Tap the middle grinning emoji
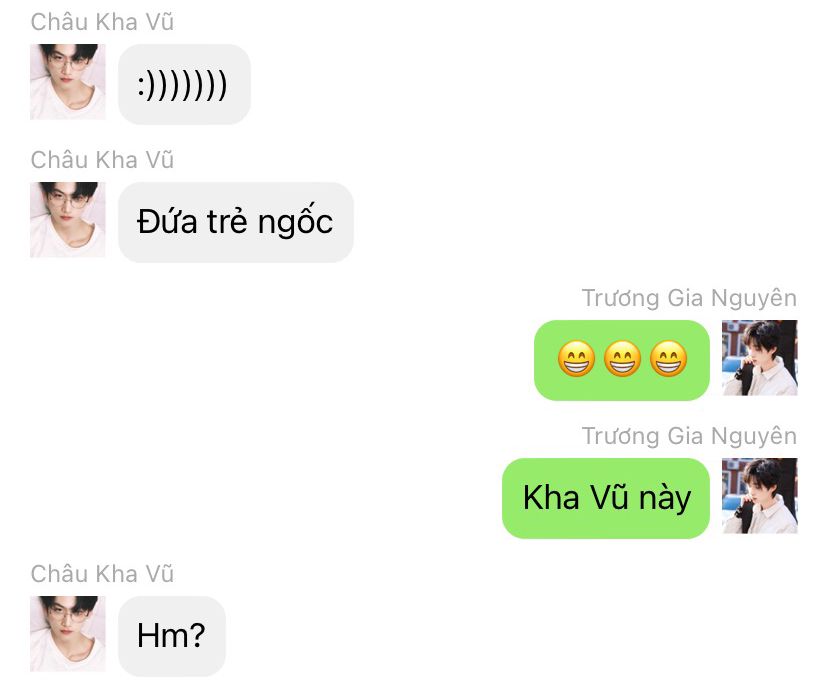The width and height of the screenshot is (828, 689). (622, 359)
